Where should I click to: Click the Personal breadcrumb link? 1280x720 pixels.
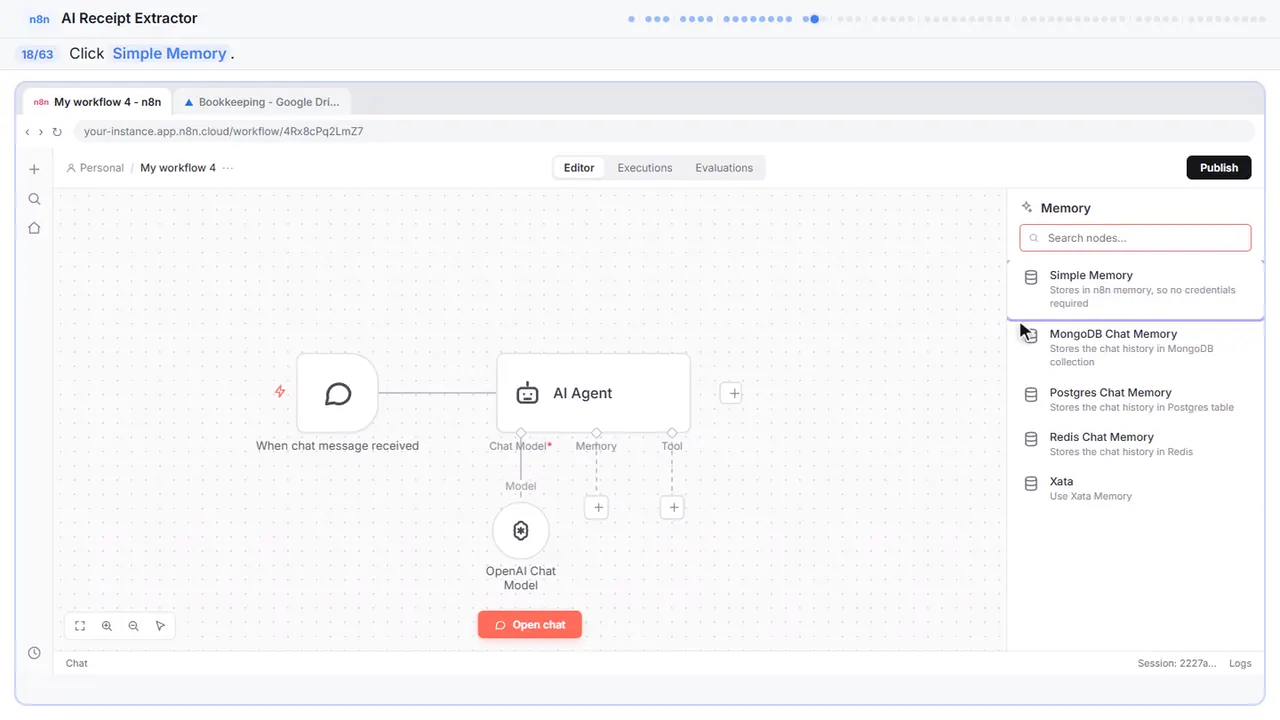(x=95, y=168)
